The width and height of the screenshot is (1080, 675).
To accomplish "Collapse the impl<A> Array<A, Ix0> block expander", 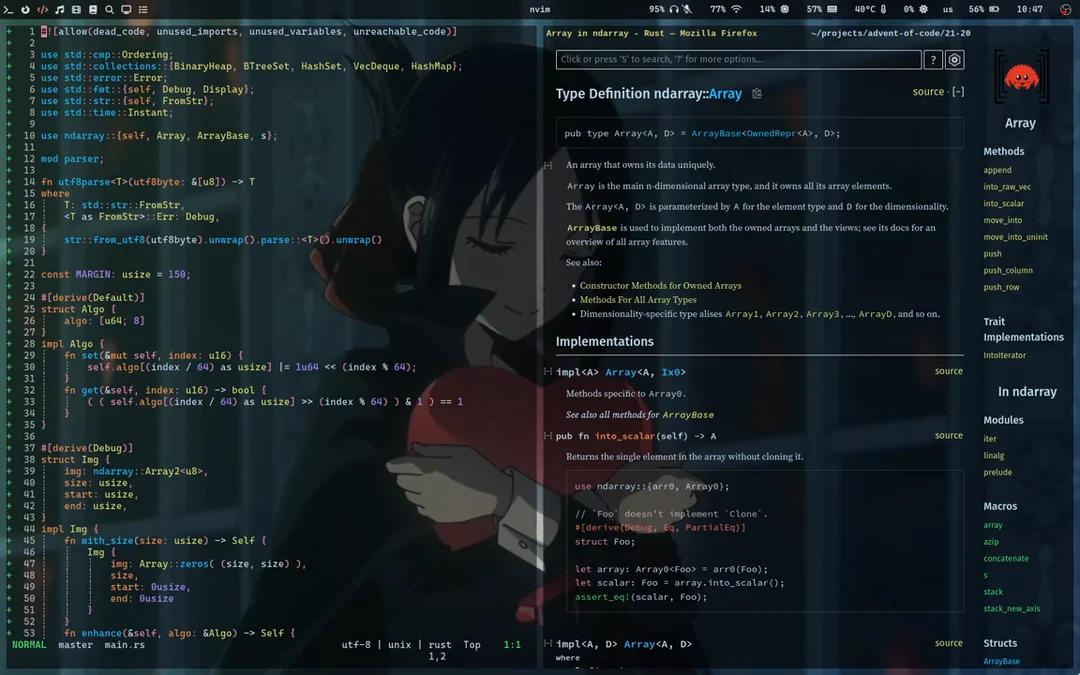I will [x=547, y=372].
